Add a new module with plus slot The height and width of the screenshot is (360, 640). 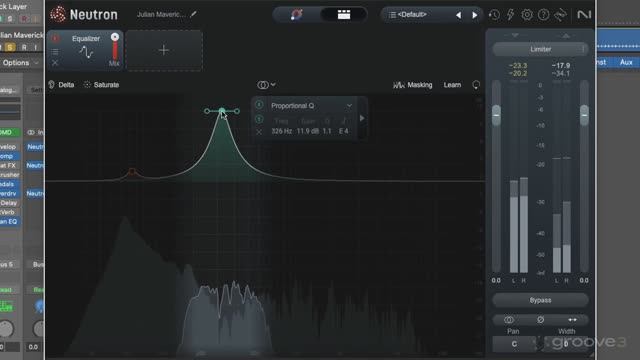click(x=164, y=50)
